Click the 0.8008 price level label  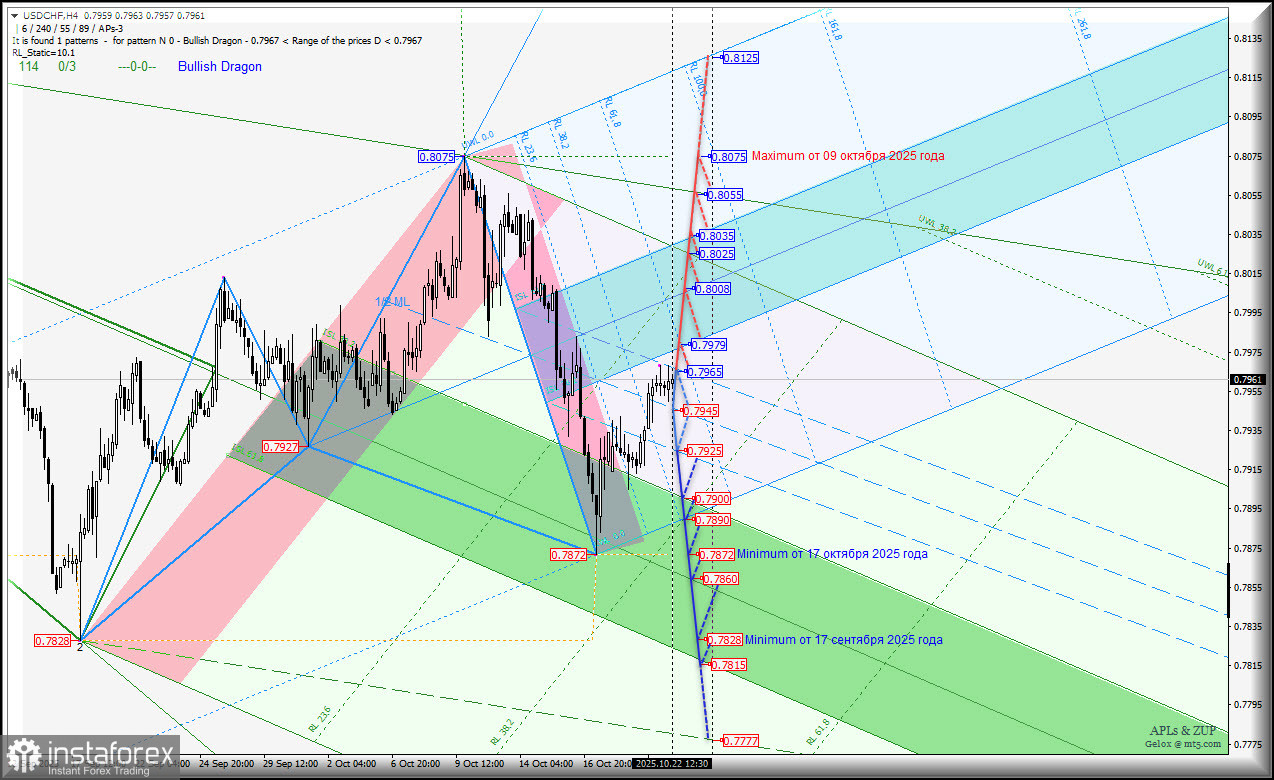click(713, 289)
